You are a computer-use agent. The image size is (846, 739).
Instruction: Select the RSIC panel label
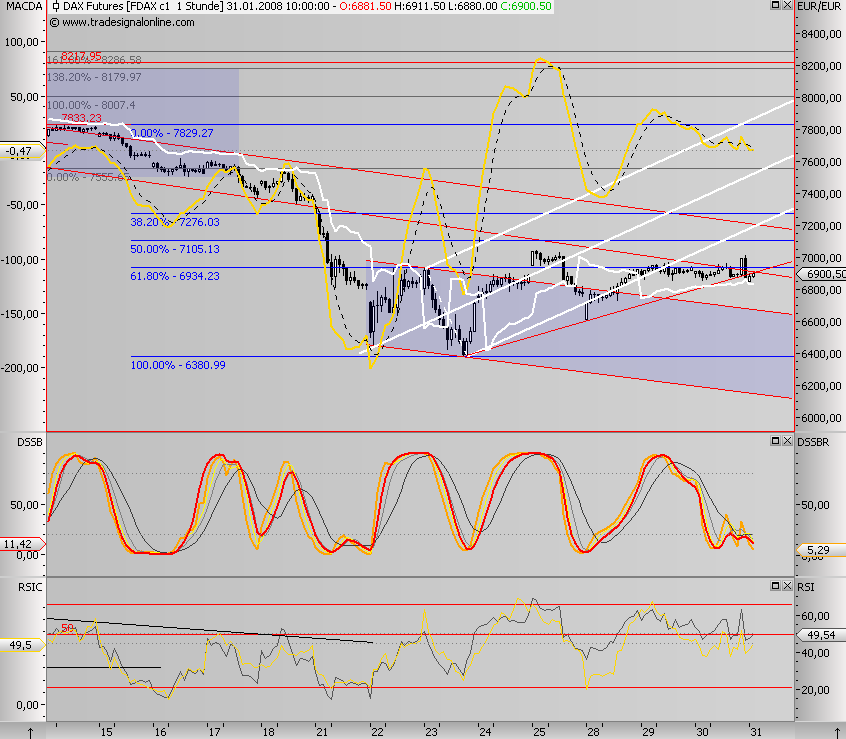coord(30,587)
